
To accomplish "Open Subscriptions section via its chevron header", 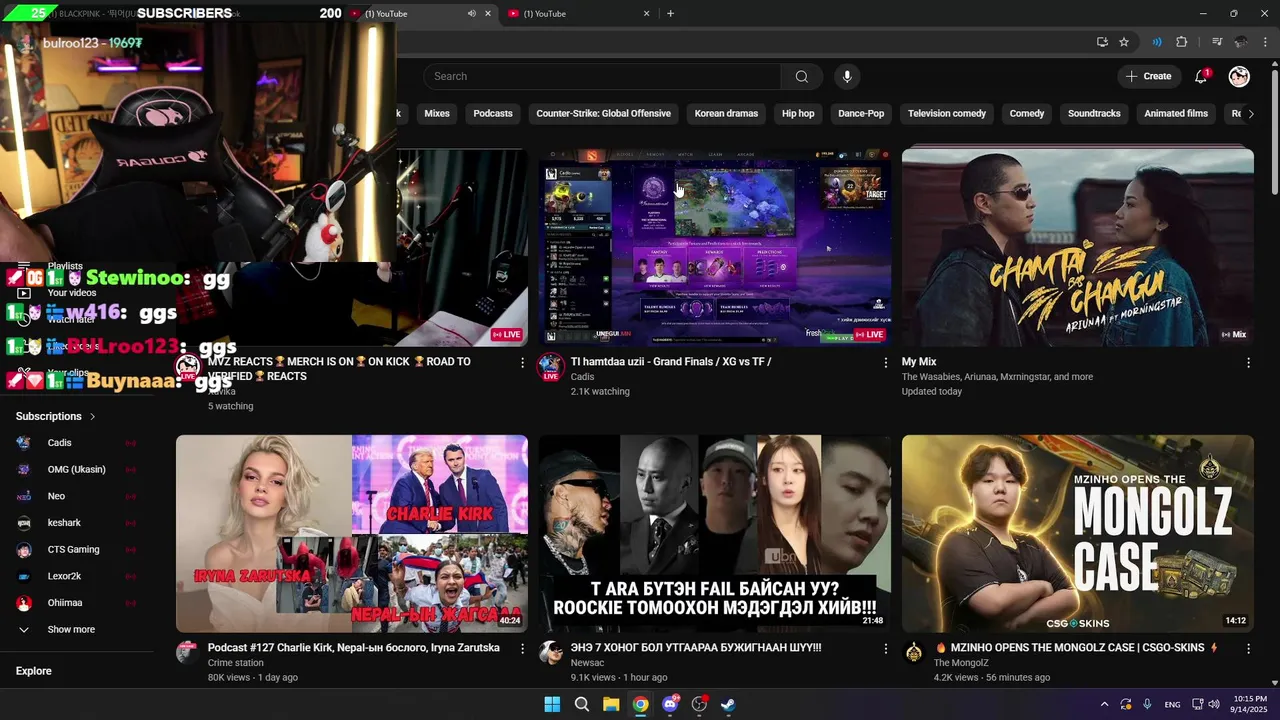I will click(x=56, y=416).
